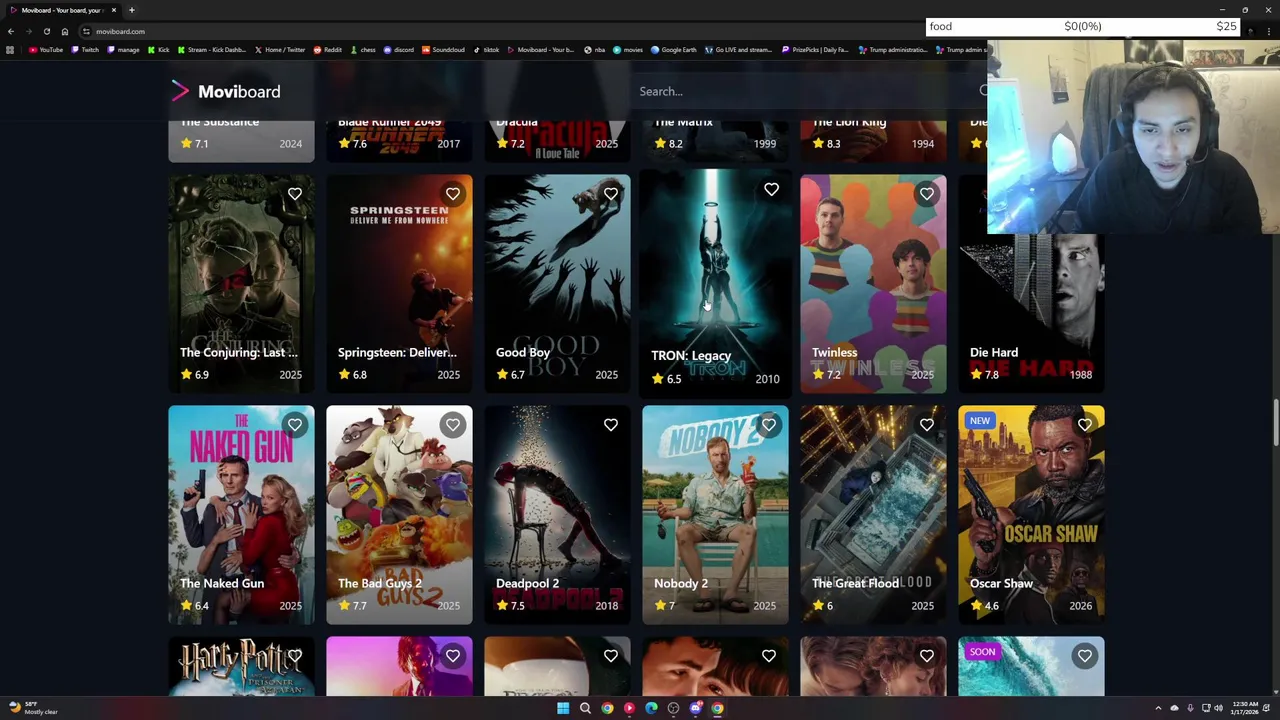Open the weather widget on the taskbar
This screenshot has width=1280, height=720.
pyautogui.click(x=32, y=708)
